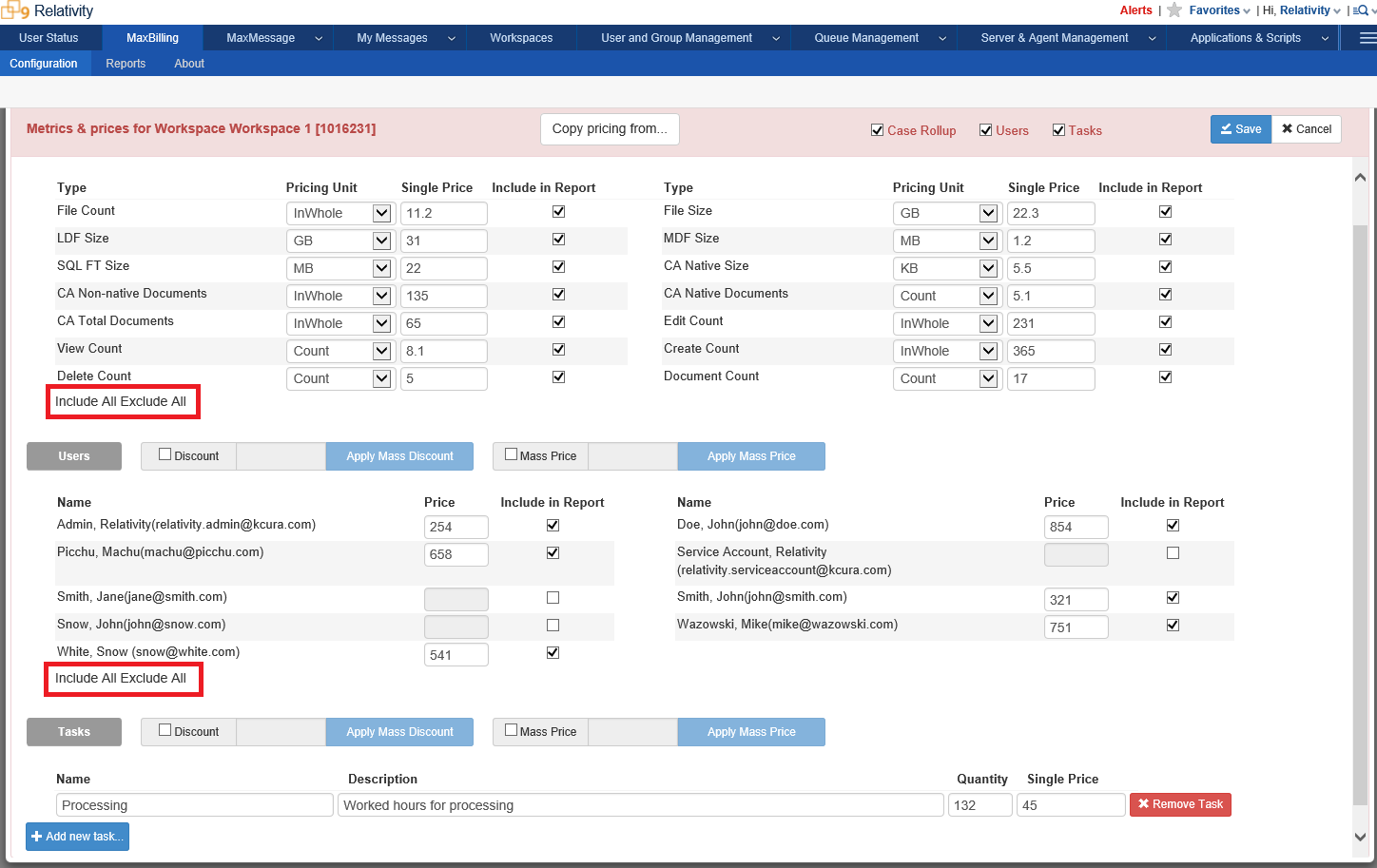The width and height of the screenshot is (1377, 868).
Task: Click the task Description field
Action: pyautogui.click(x=641, y=805)
